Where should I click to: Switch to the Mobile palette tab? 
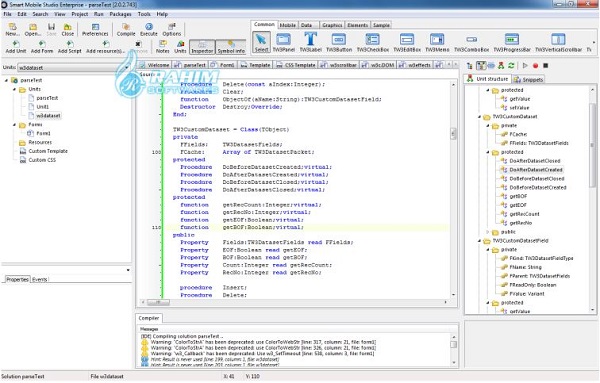tap(287, 25)
